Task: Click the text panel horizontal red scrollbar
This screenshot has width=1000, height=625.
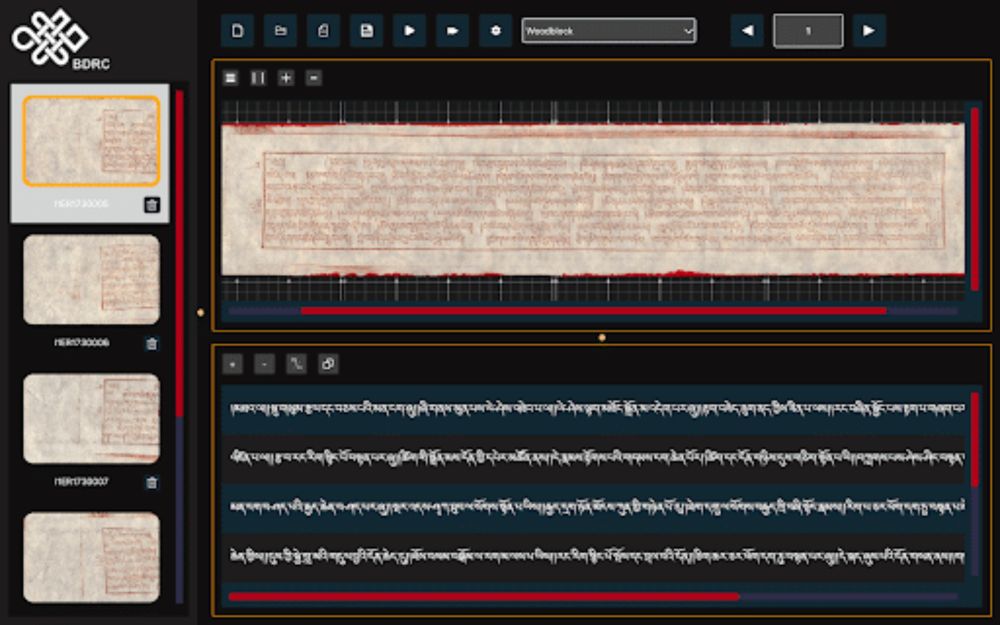Action: [483, 597]
